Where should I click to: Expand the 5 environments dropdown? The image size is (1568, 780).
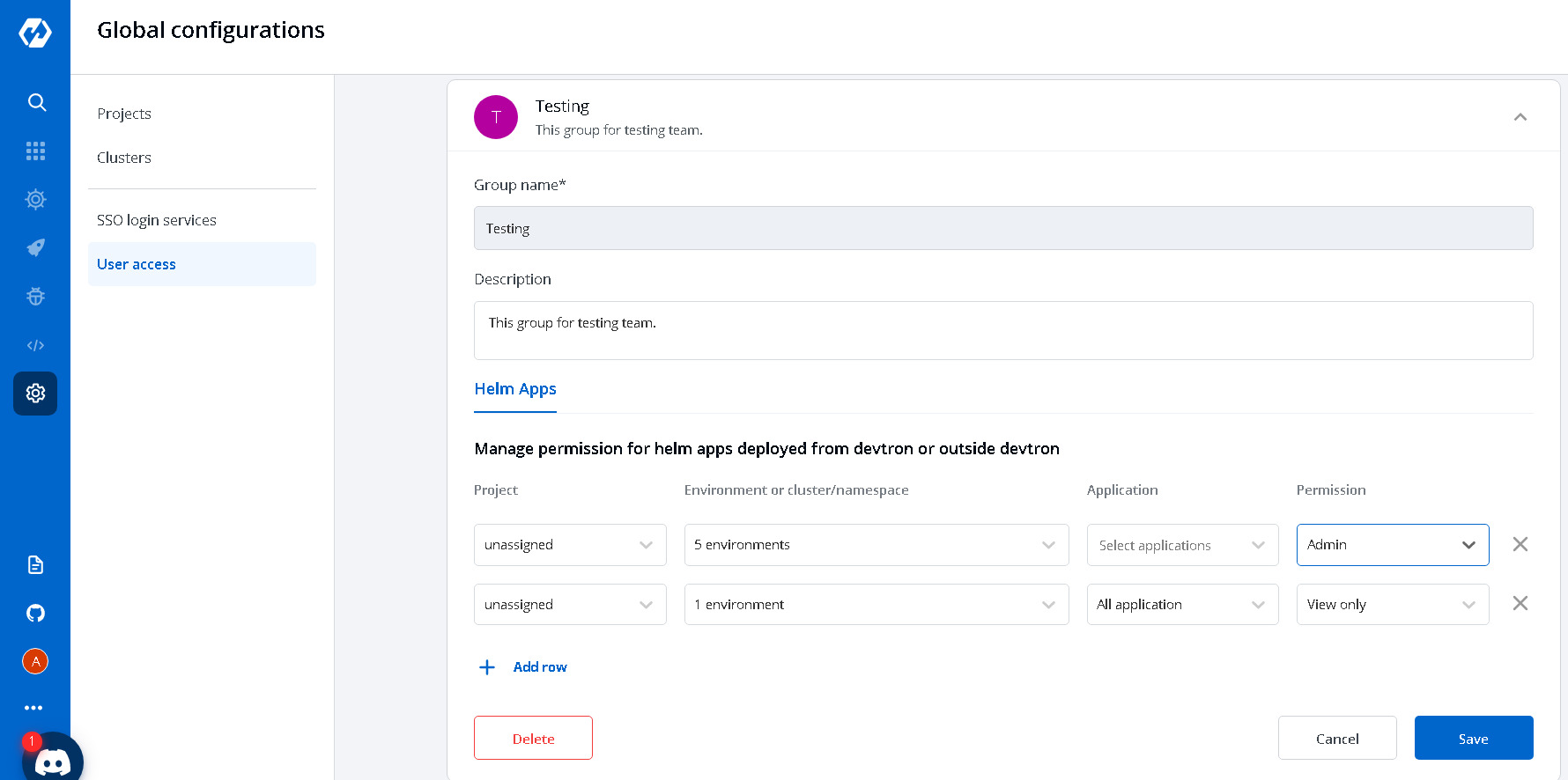click(876, 545)
